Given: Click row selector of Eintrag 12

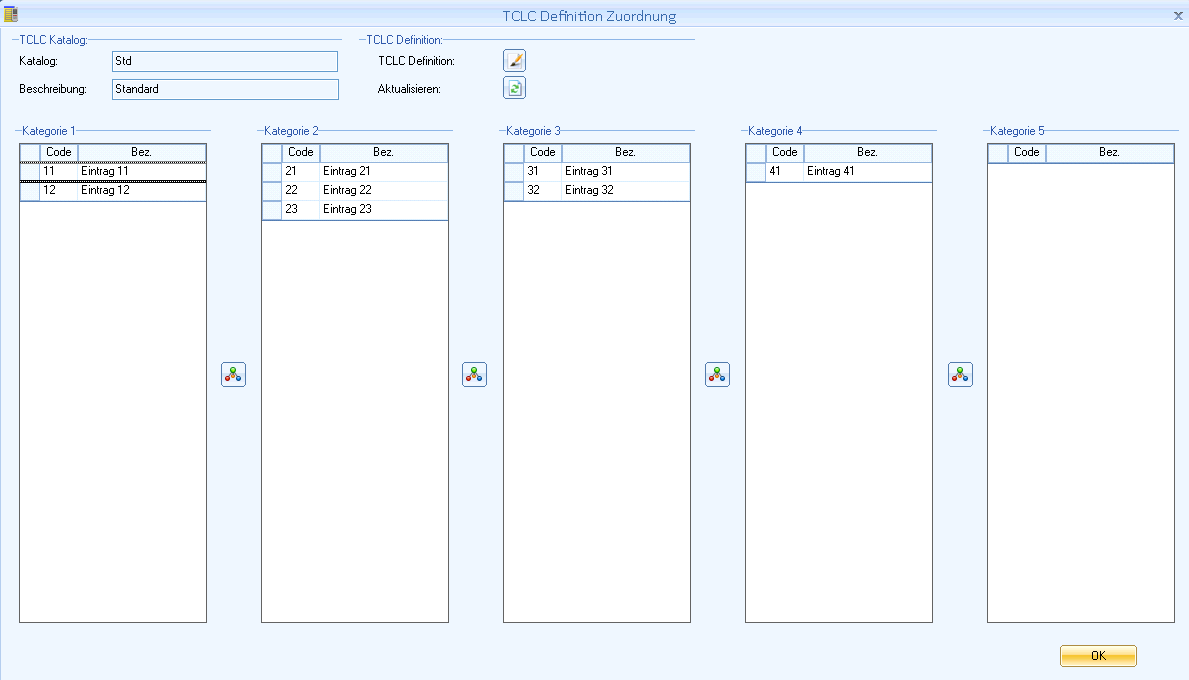Looking at the screenshot, I should 30,190.
